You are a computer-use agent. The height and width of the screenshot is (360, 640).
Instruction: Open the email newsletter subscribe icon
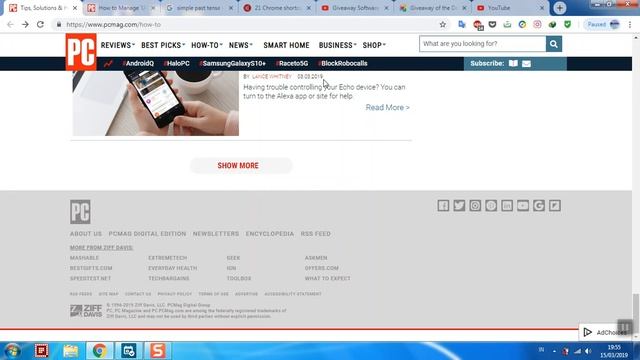pyautogui.click(x=527, y=63)
